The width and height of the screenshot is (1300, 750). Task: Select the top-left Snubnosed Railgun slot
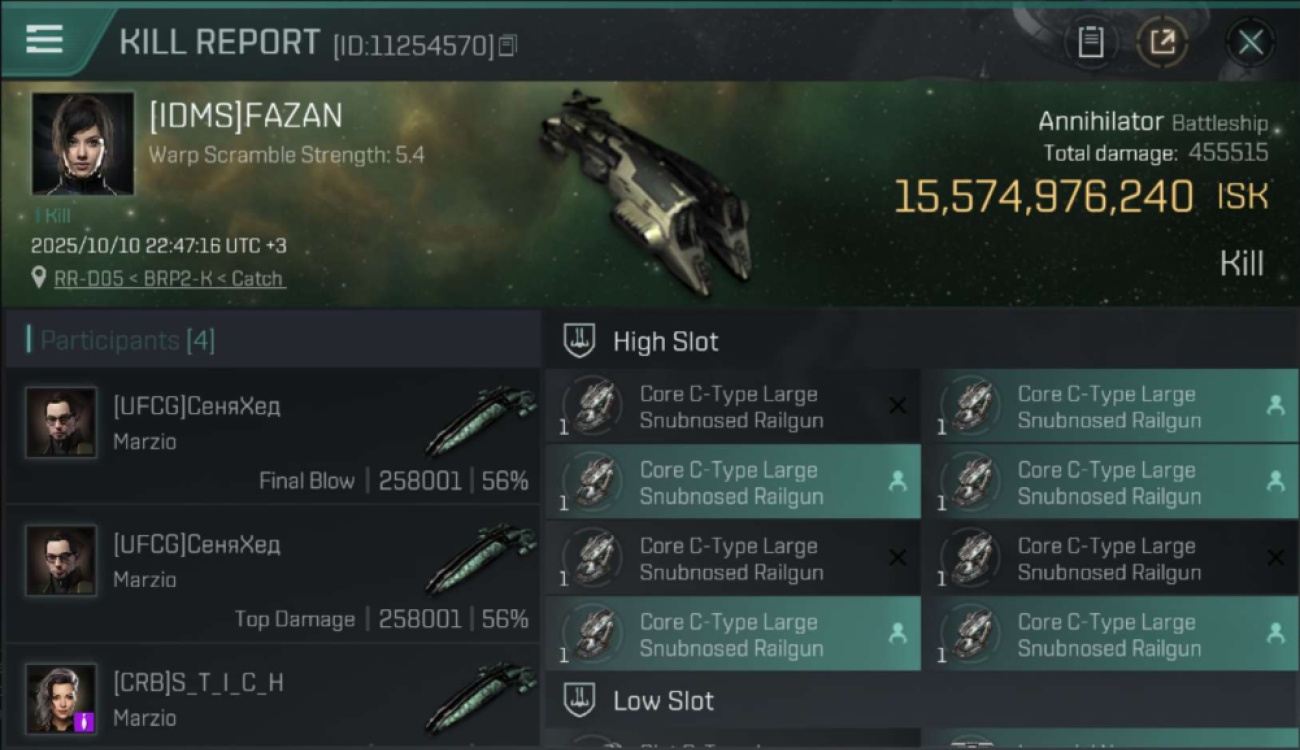[732, 407]
